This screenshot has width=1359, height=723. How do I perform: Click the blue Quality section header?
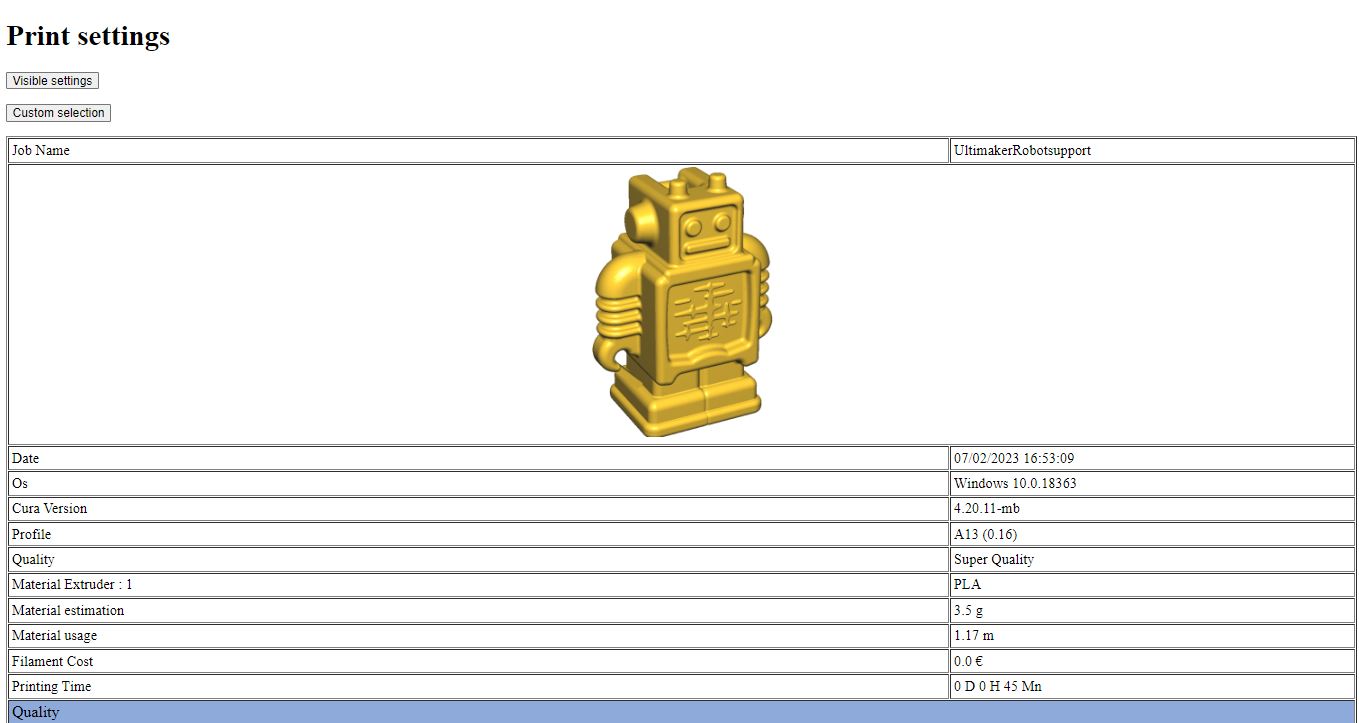681,712
